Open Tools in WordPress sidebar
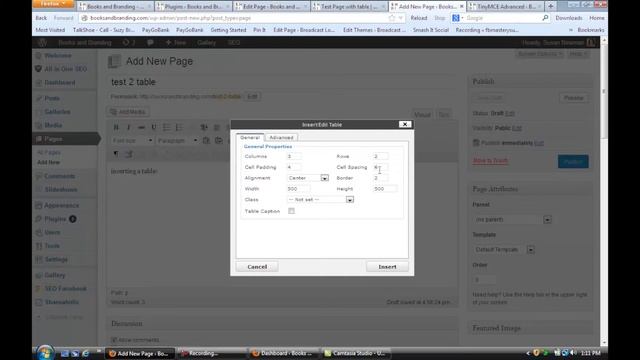The height and width of the screenshot is (360, 640). 52,246
